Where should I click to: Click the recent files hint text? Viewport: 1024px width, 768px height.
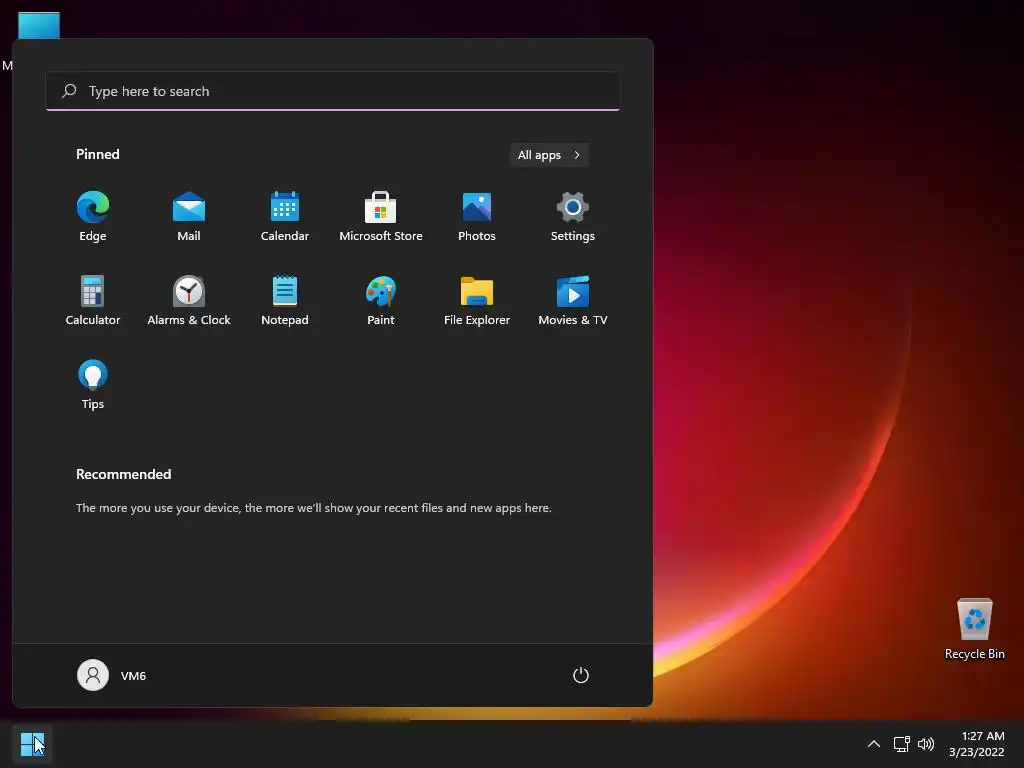(x=313, y=507)
